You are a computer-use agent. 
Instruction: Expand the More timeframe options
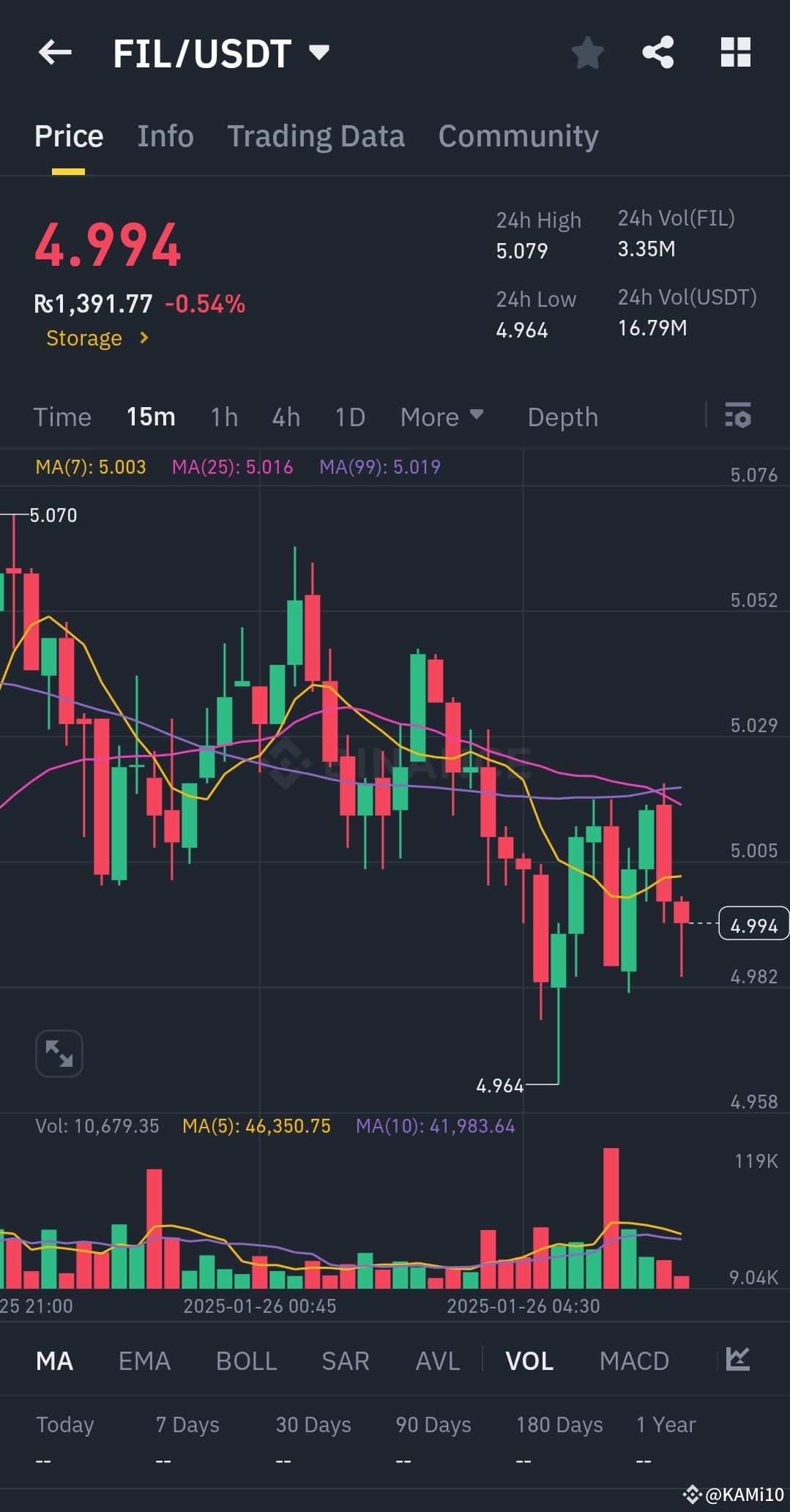[x=441, y=417]
